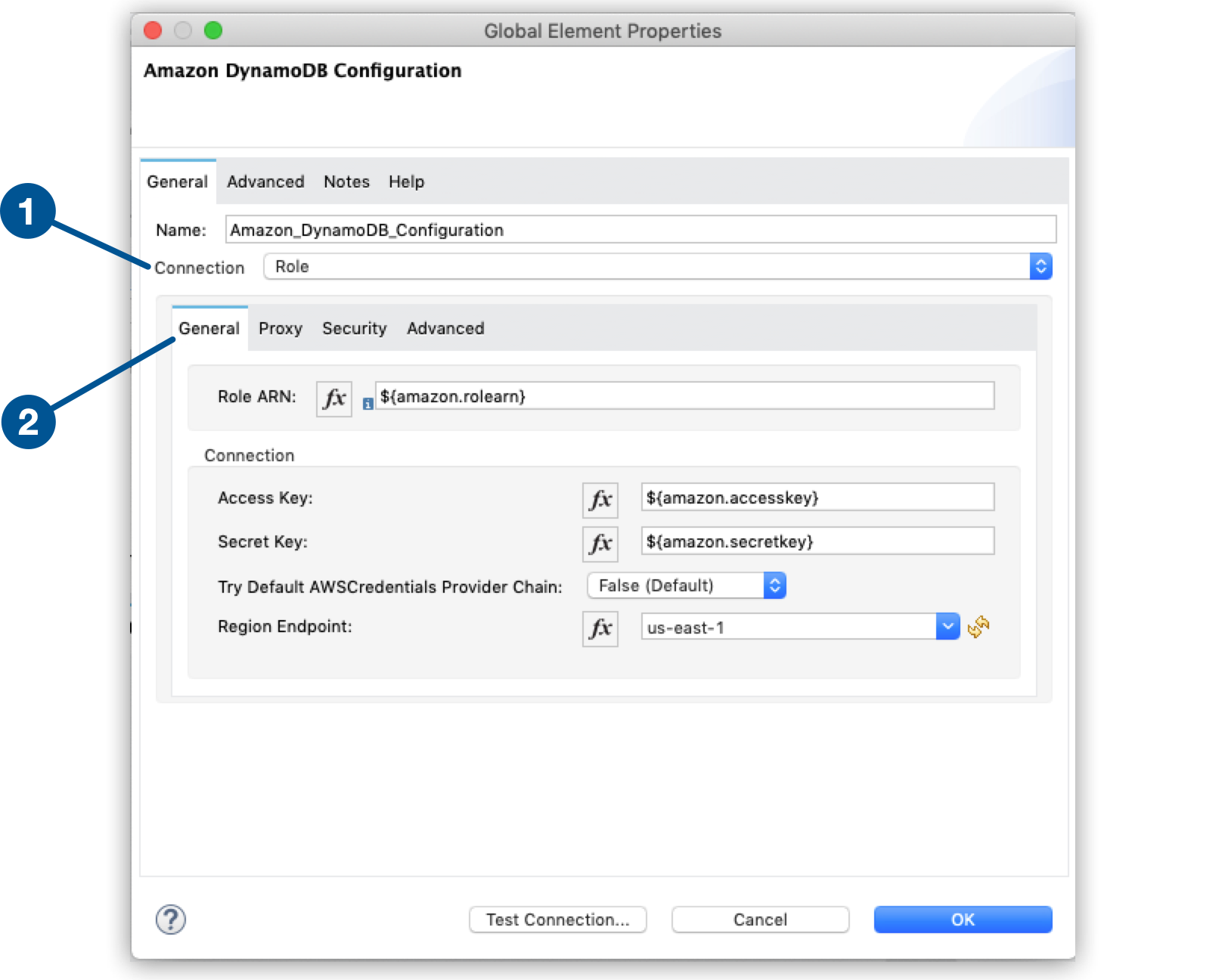Open the Connection type dropdown showing Role
The width and height of the screenshot is (1225, 980).
point(1040,266)
